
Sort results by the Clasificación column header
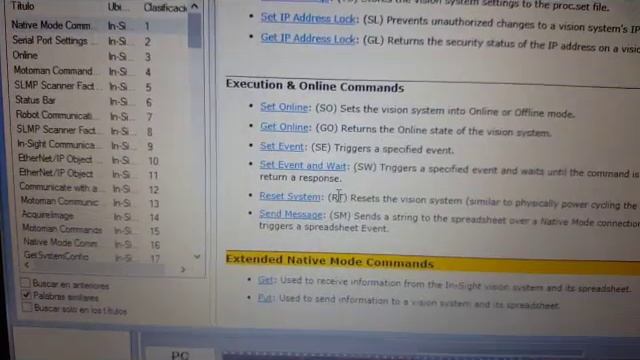pyautogui.click(x=165, y=8)
